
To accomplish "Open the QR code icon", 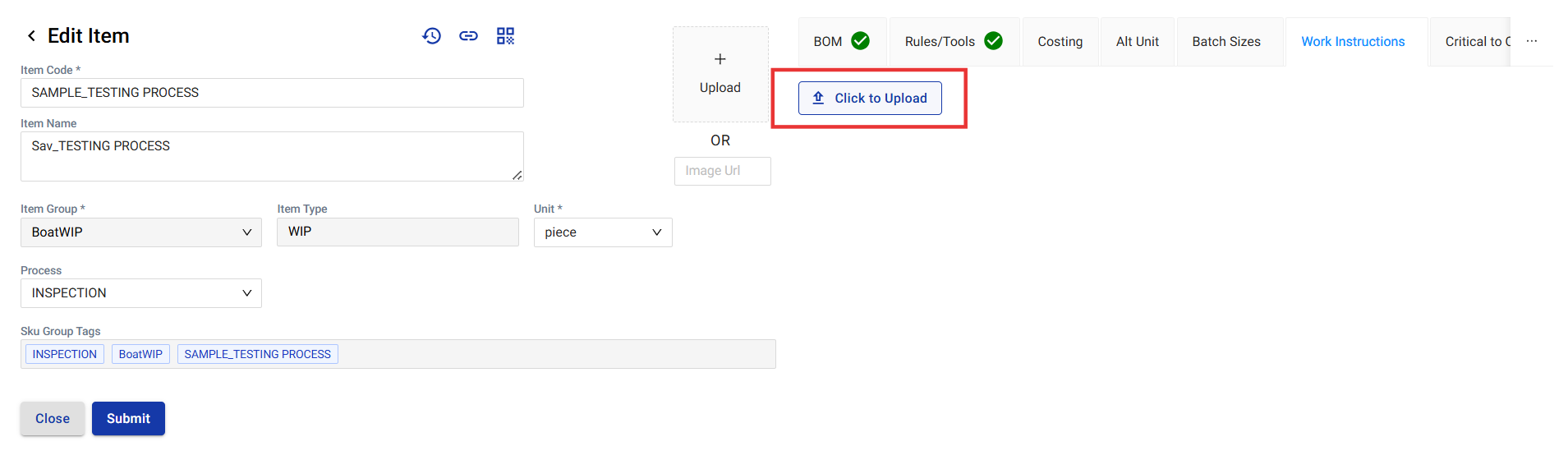I will (505, 36).
